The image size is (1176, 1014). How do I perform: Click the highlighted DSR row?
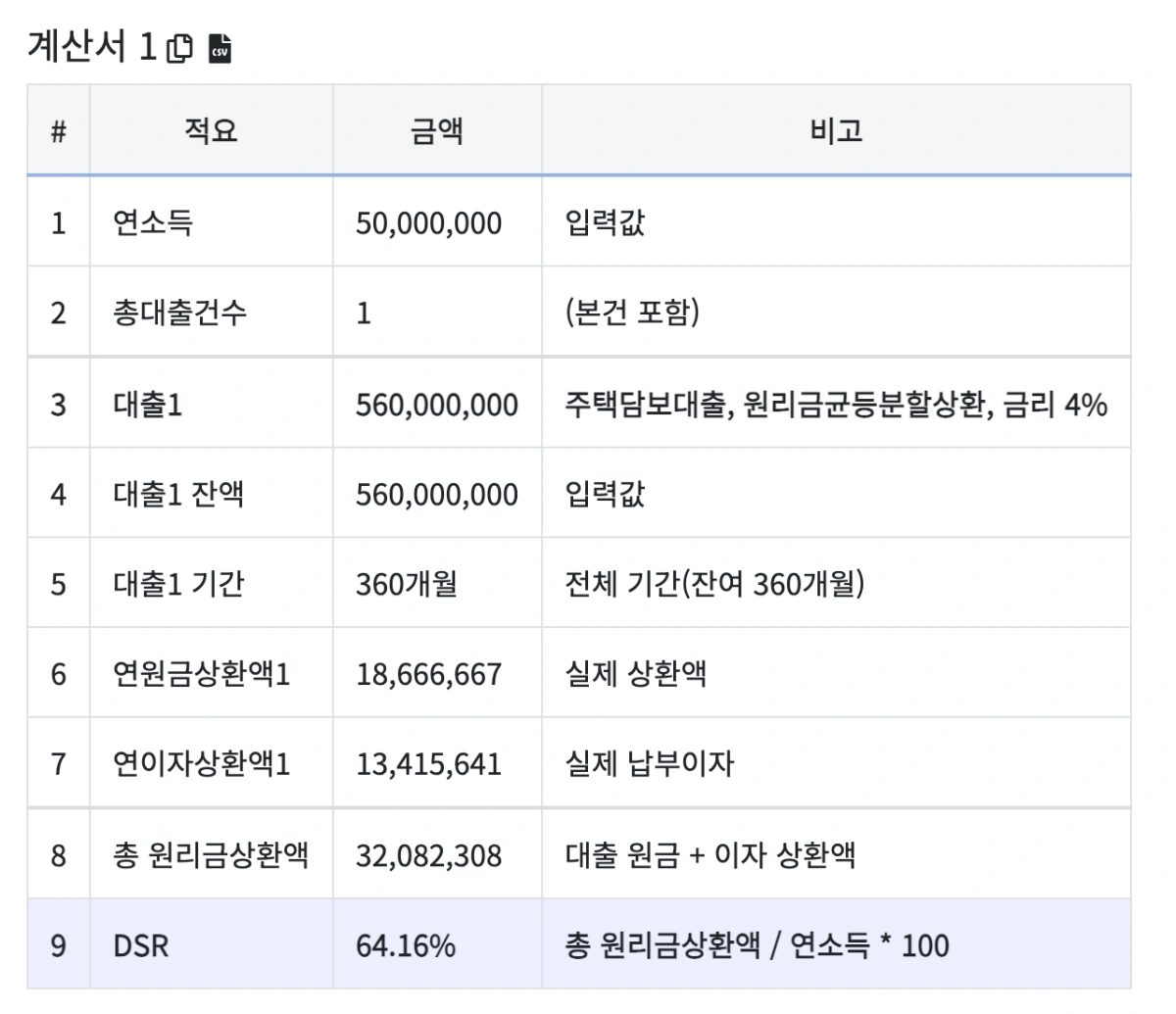point(142,945)
